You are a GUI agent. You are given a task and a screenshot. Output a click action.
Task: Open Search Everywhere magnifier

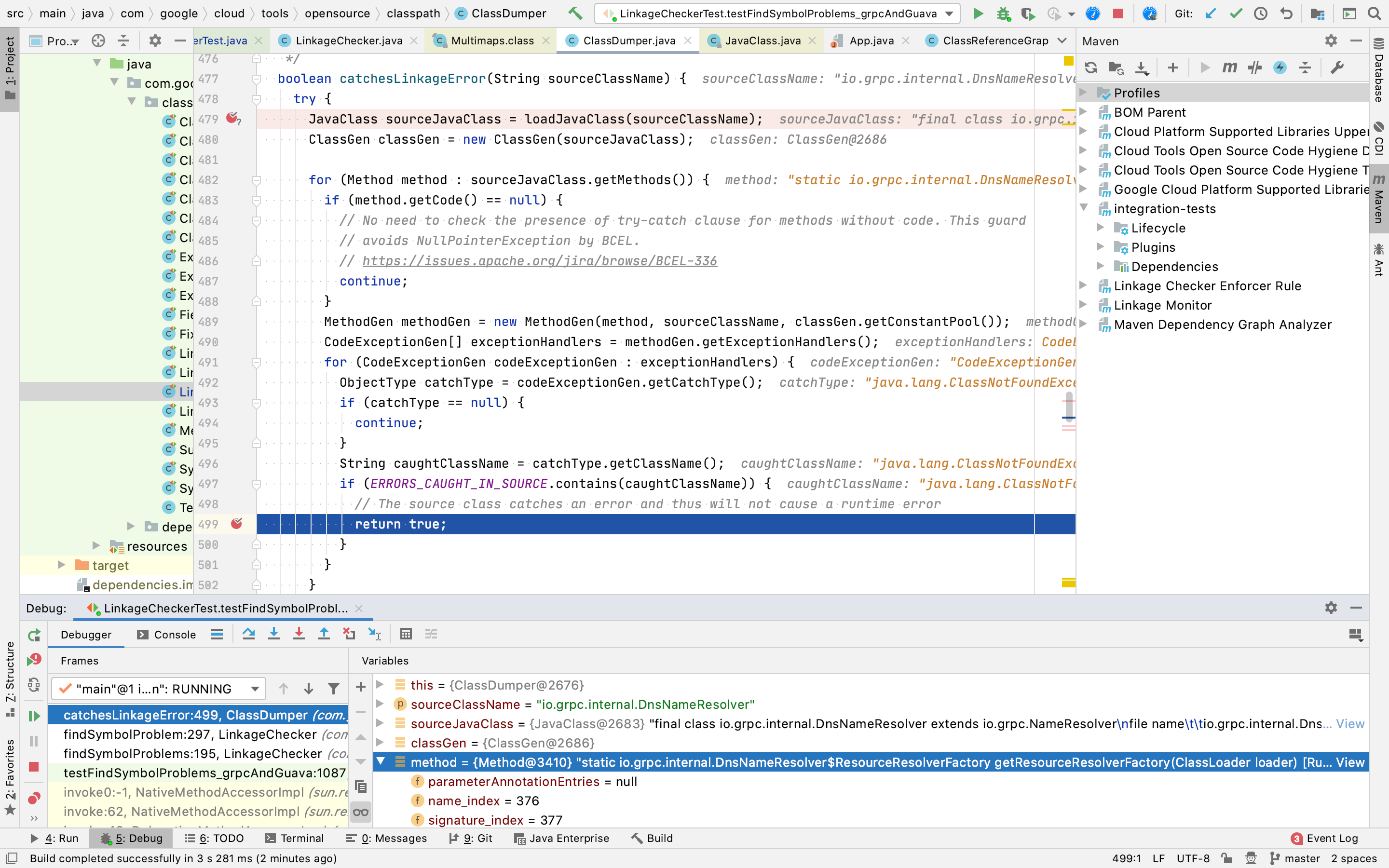(x=1374, y=13)
